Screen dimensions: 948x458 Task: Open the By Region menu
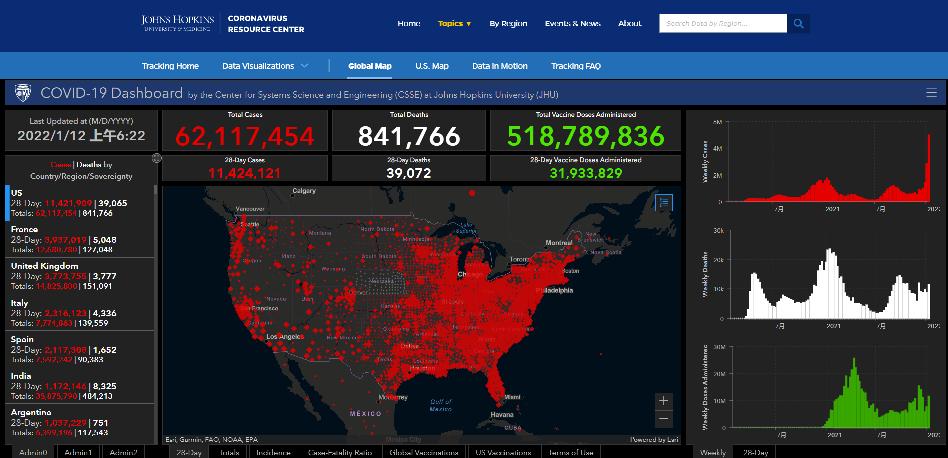[508, 23]
